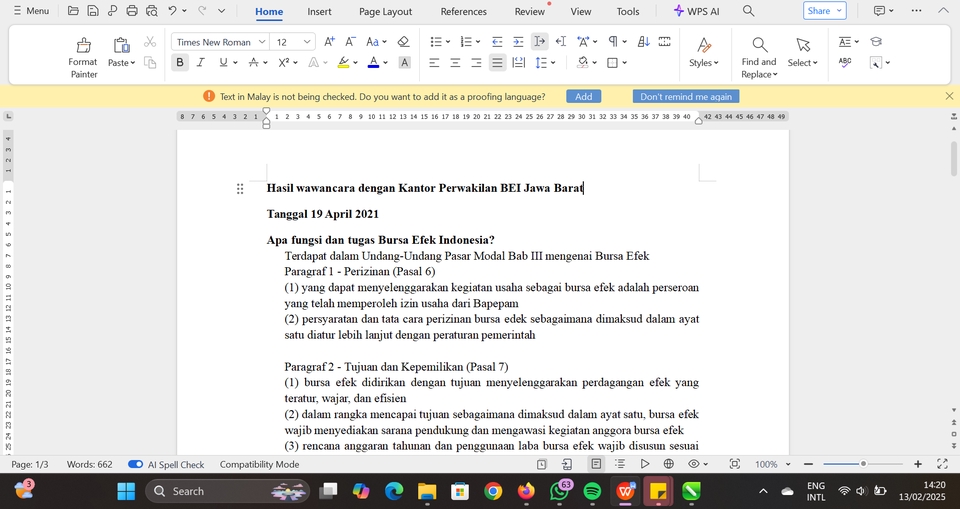Open Spotify from the taskbar
This screenshot has height=509, width=960.
pyautogui.click(x=592, y=491)
